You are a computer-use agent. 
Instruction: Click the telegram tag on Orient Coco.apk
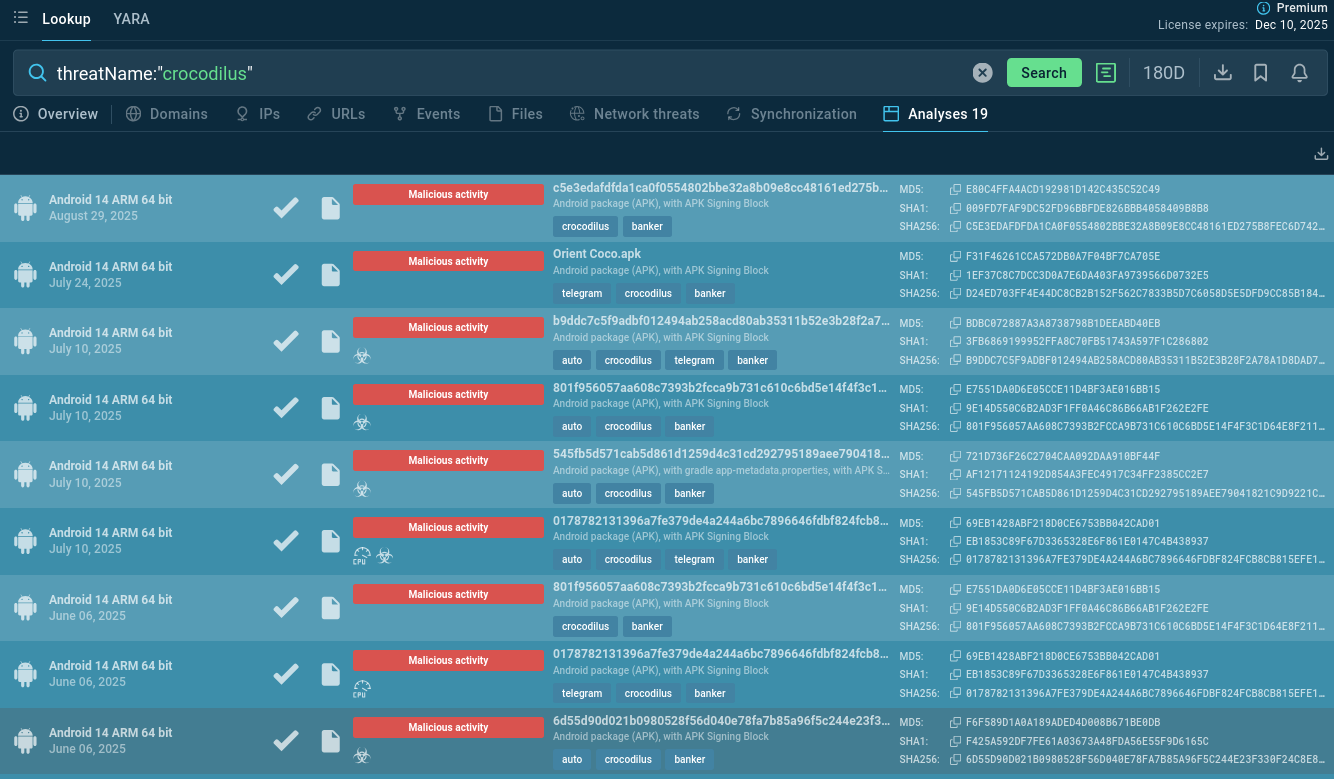click(582, 294)
